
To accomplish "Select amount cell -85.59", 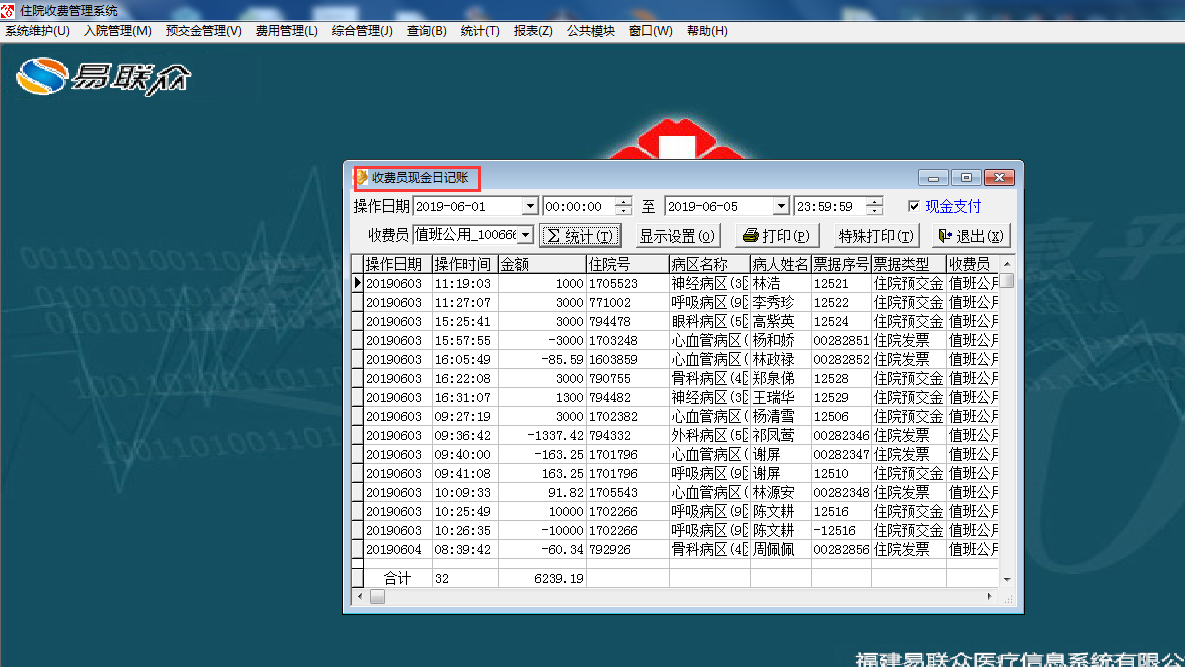I will click(542, 360).
